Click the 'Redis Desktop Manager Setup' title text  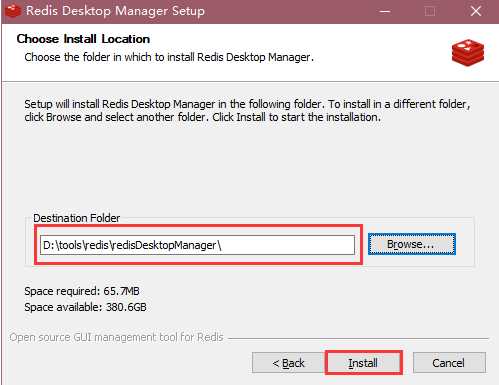[115, 11]
